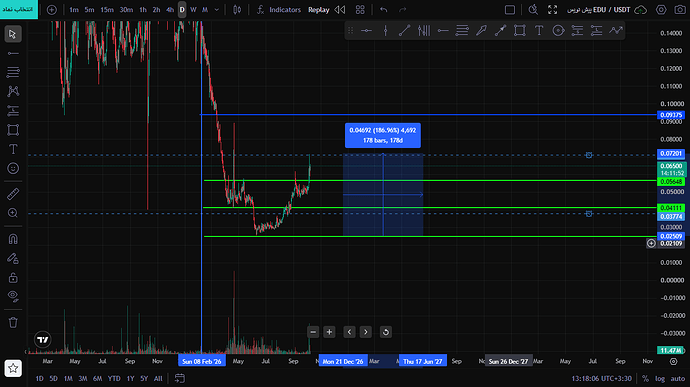The height and width of the screenshot is (387, 690).
Task: Toggle log scale
Action: [660, 378]
